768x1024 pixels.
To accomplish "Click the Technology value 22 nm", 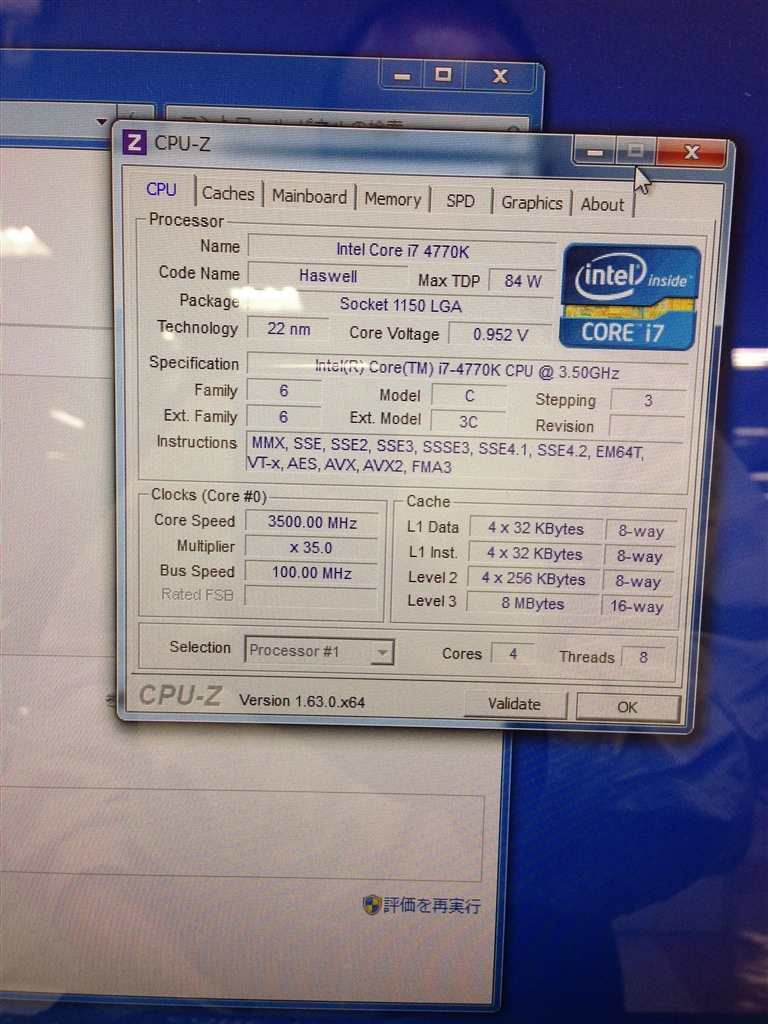I will point(288,328).
